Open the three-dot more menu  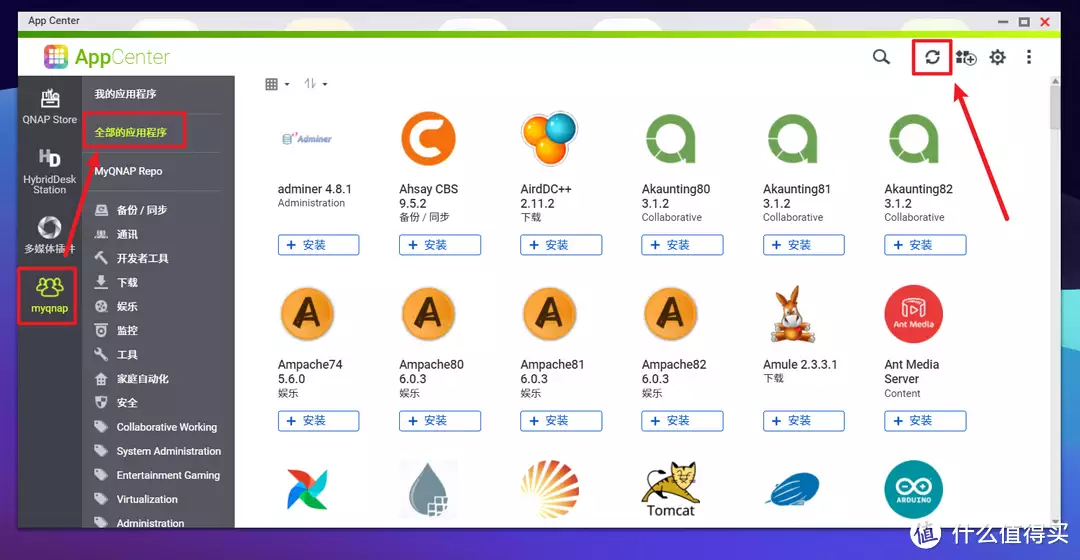tap(1029, 57)
